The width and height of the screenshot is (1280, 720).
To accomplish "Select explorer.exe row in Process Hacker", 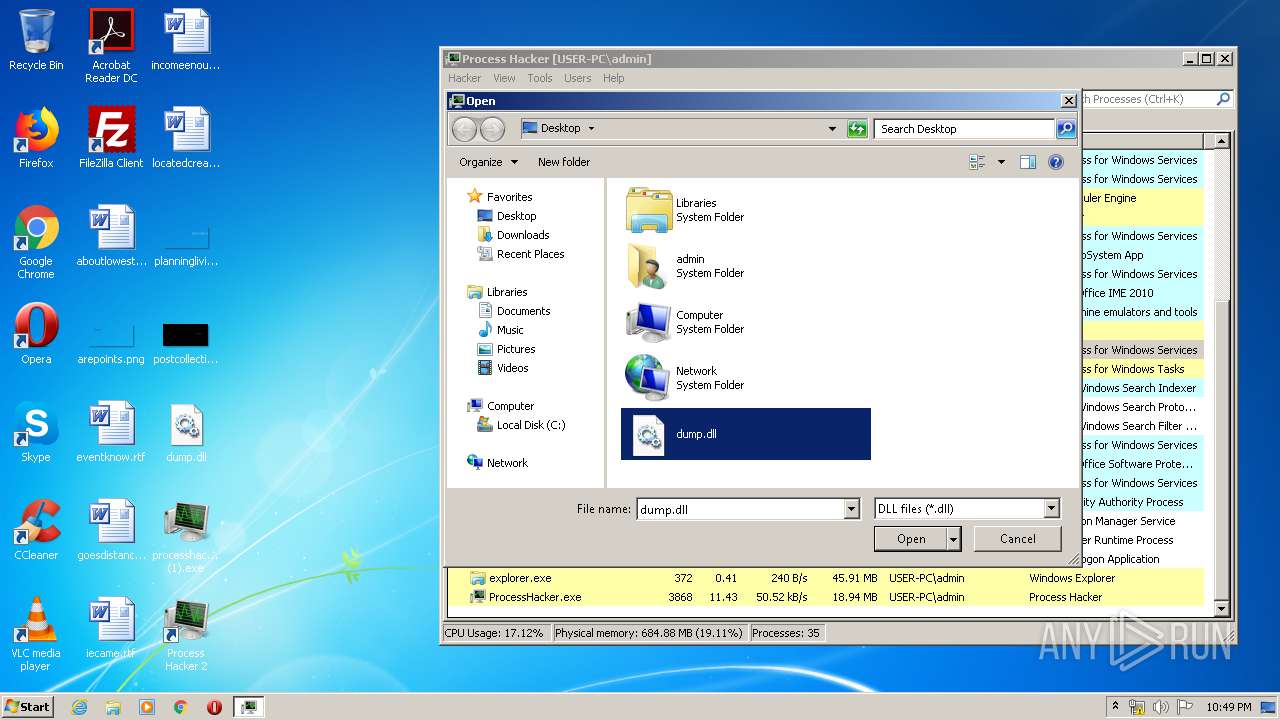I will coord(824,578).
